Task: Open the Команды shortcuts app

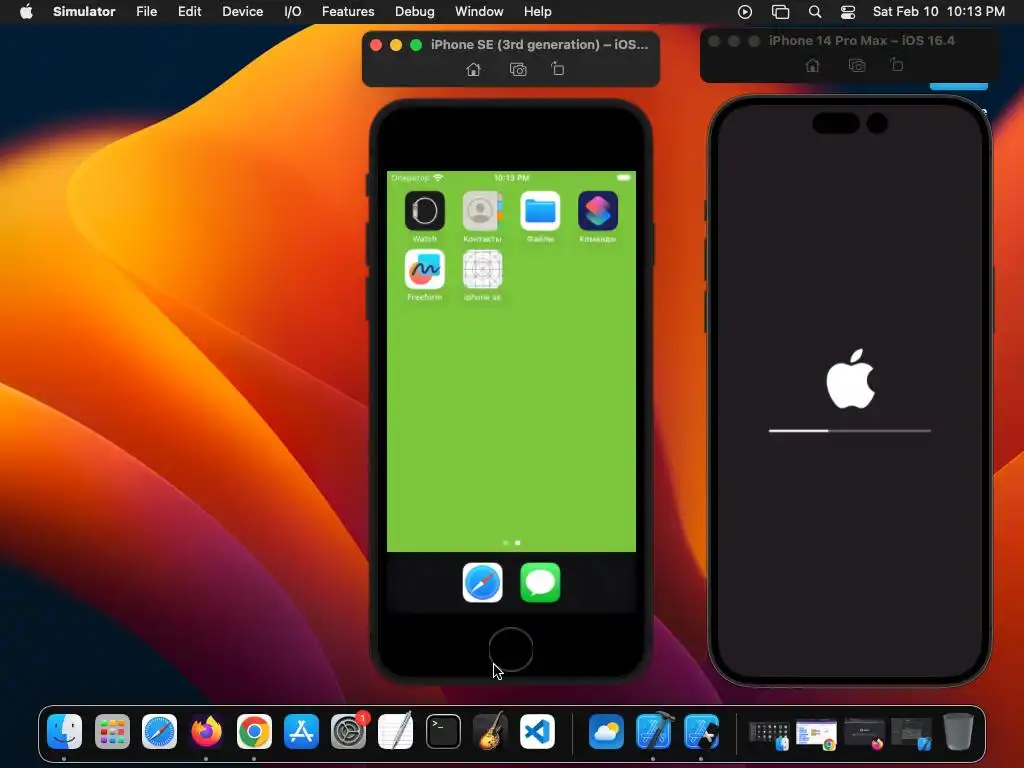Action: tap(598, 211)
